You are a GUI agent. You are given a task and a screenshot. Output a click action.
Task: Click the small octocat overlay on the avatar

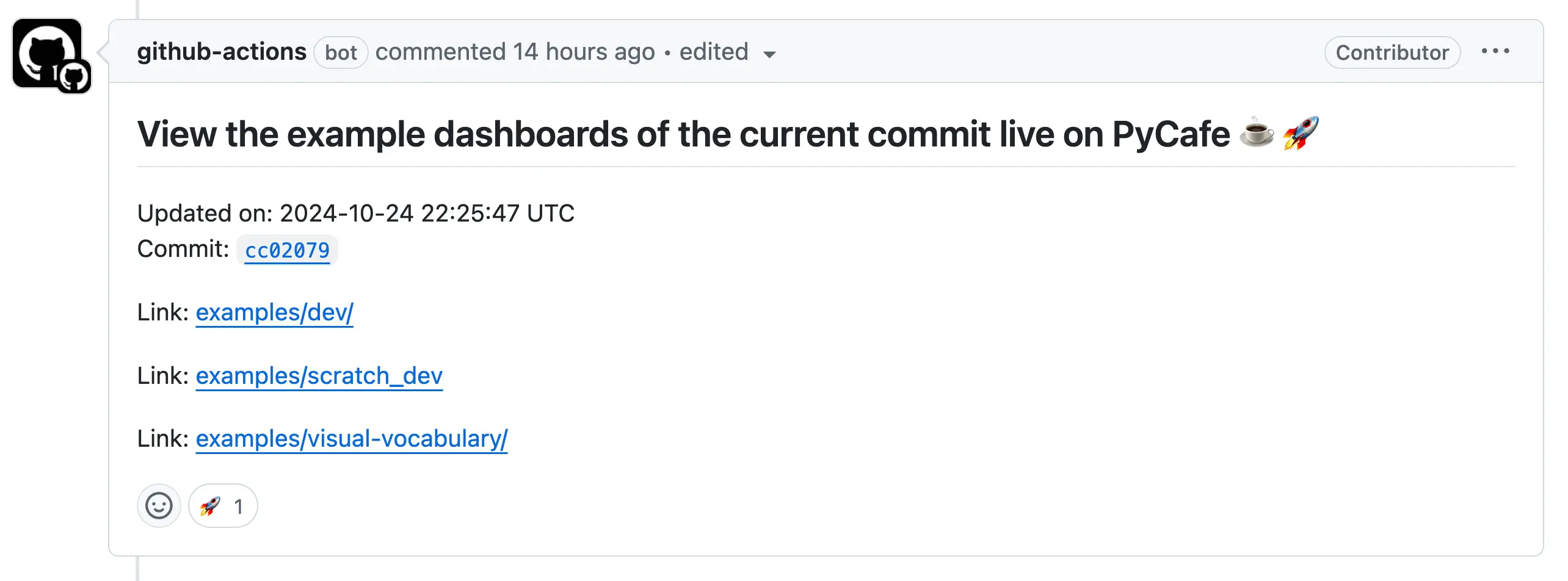point(76,75)
